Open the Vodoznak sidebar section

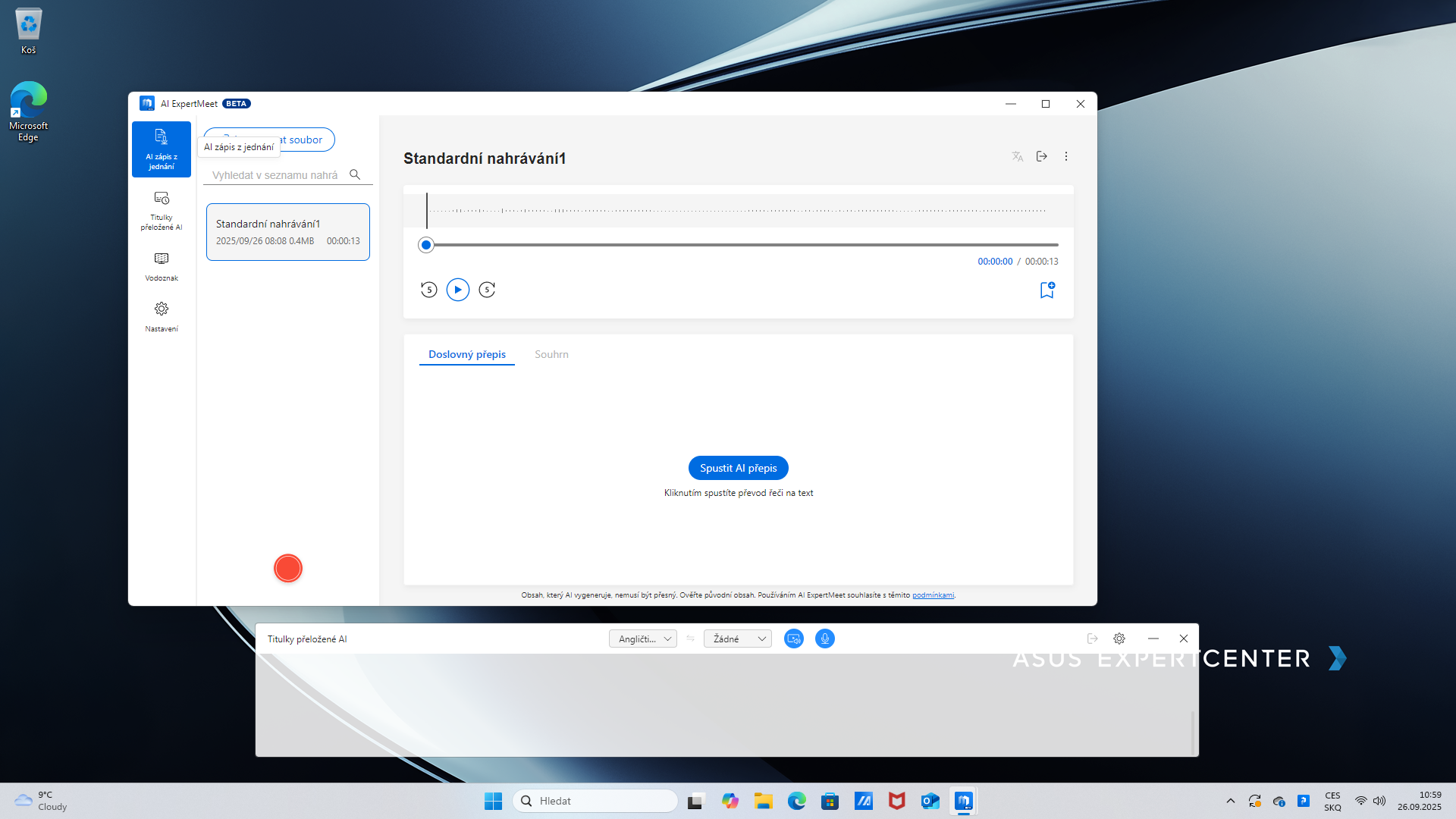click(x=162, y=266)
